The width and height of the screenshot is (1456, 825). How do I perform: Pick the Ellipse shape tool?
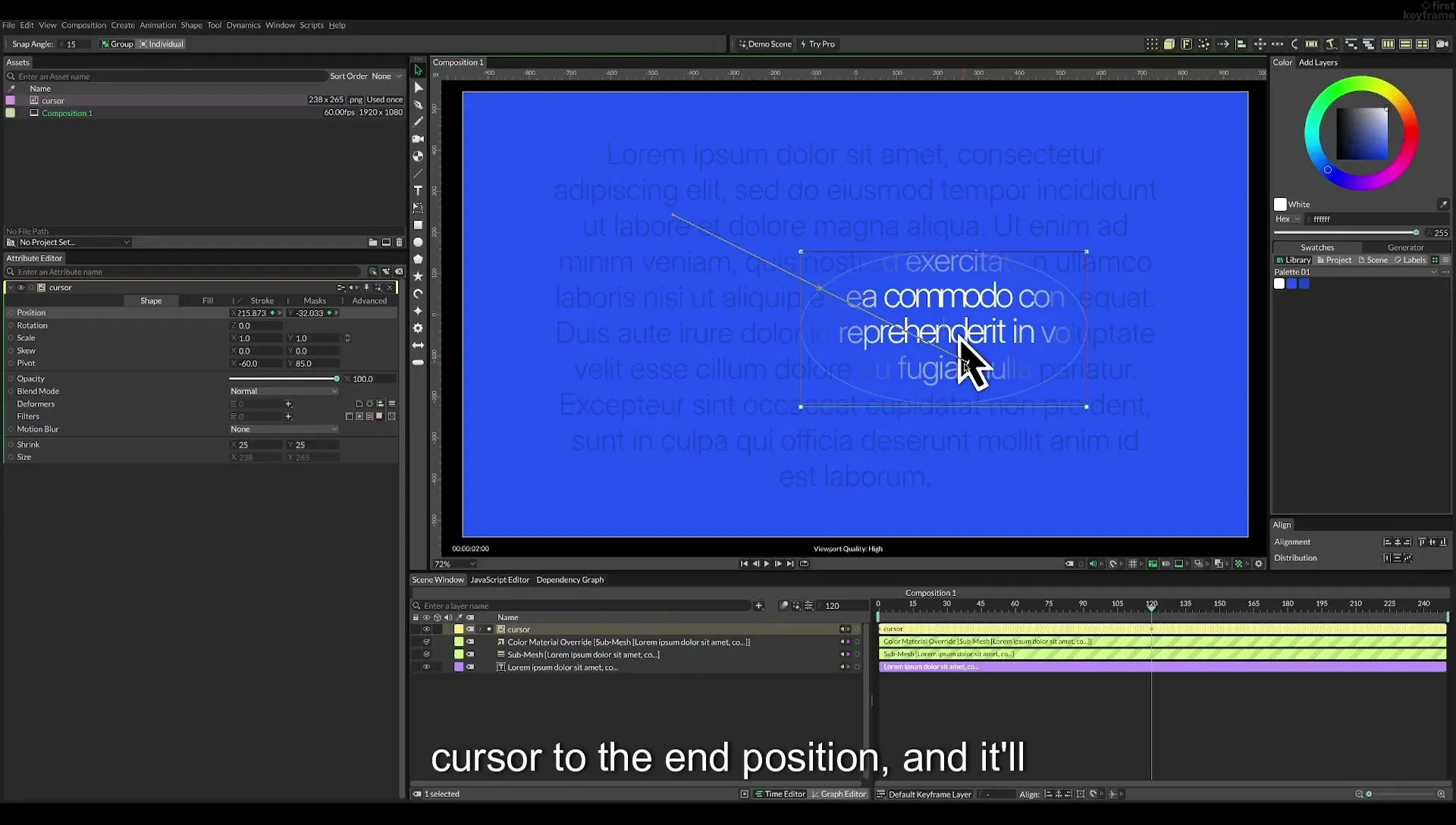[x=418, y=243]
